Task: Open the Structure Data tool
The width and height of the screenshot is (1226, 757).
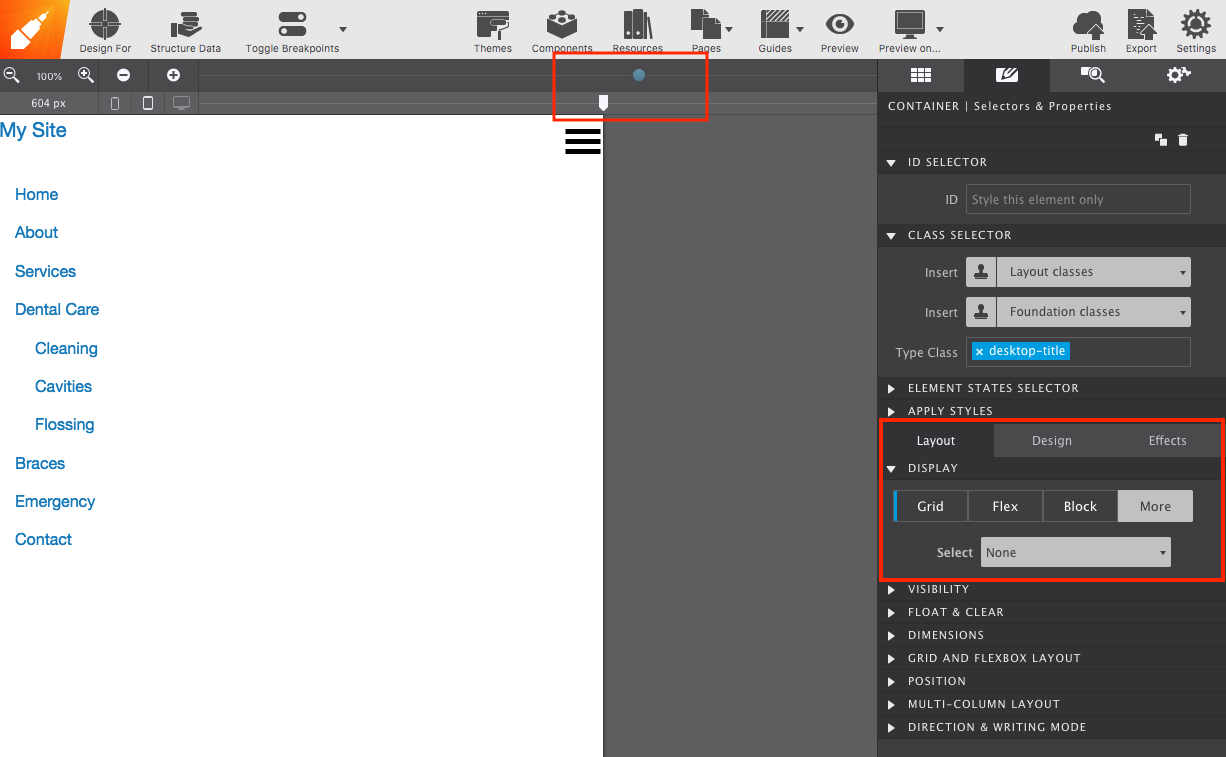Action: pyautogui.click(x=186, y=24)
